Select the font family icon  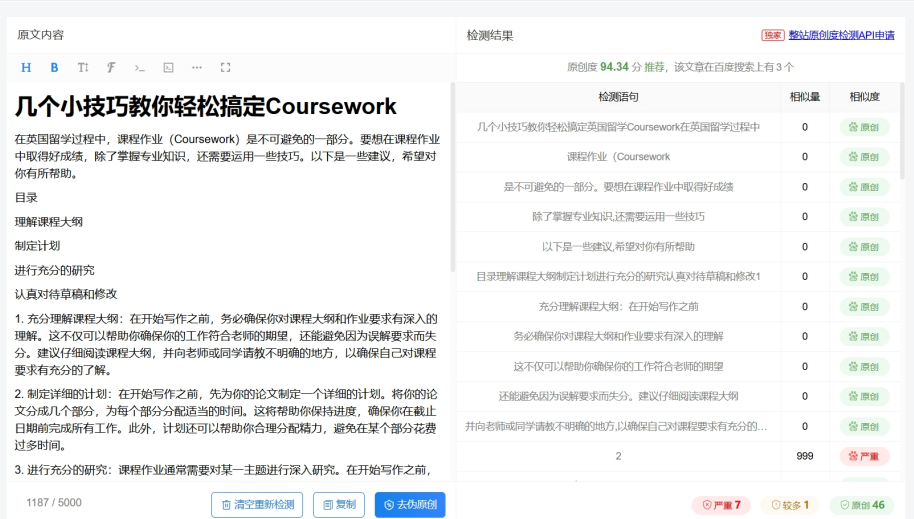coord(111,68)
